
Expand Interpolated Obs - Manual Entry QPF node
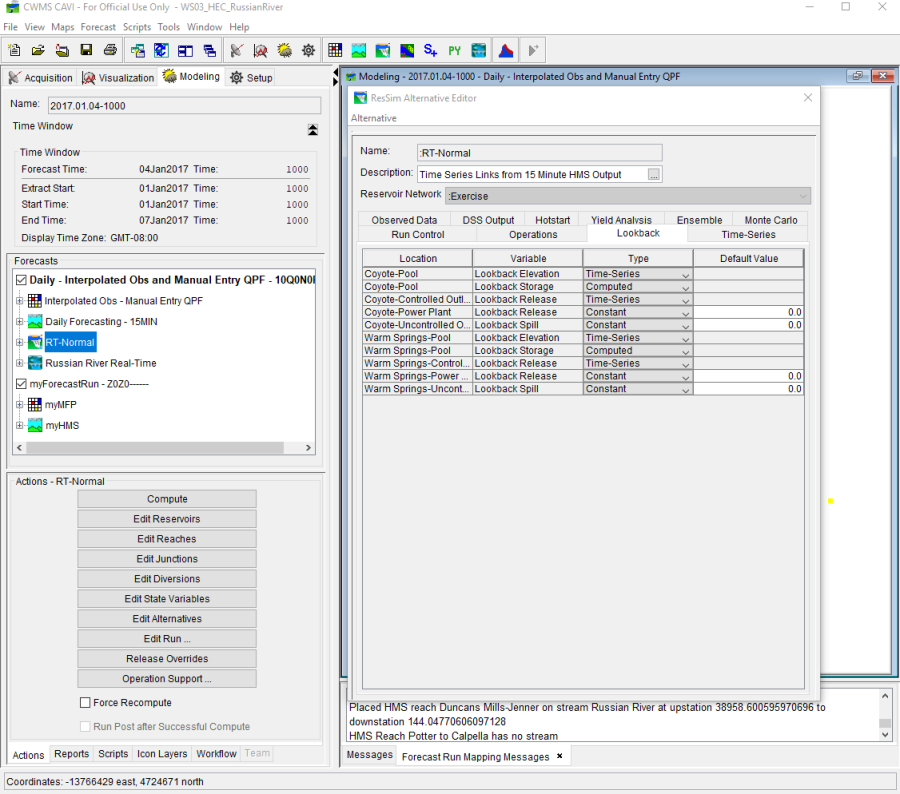coord(20,300)
